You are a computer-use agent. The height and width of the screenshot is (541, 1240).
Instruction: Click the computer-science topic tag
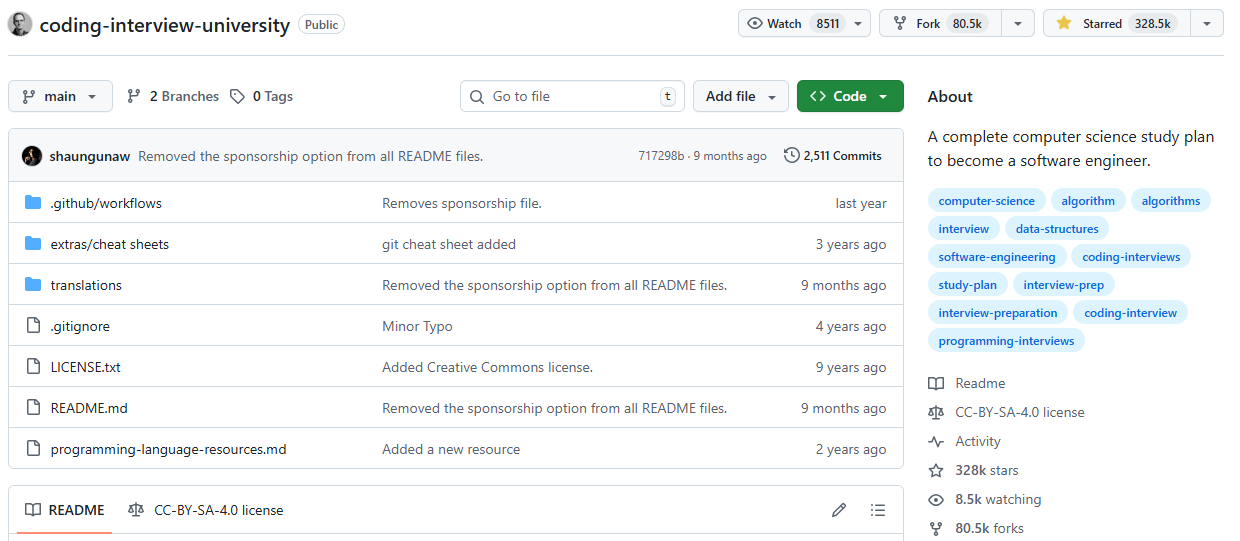986,201
